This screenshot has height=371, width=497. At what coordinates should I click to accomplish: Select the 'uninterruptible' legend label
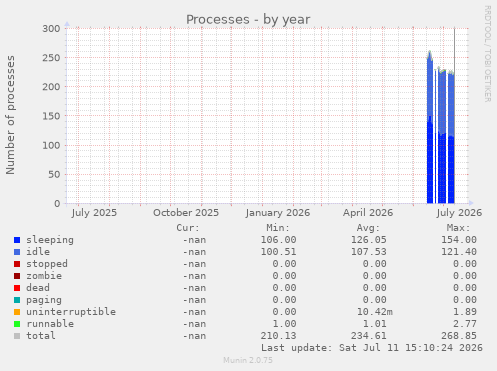(x=71, y=312)
